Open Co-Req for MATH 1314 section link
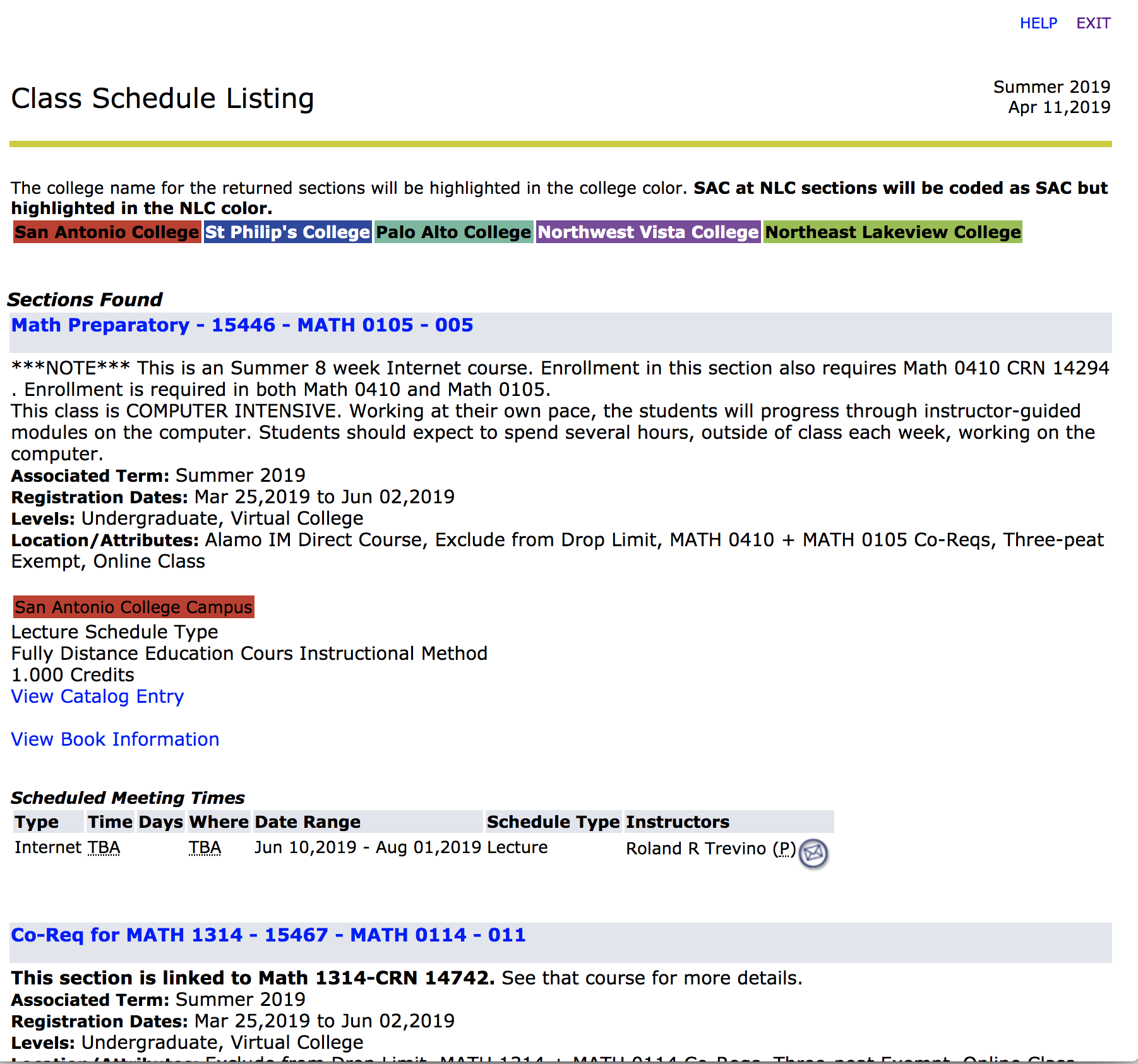1138x1064 pixels. click(268, 935)
